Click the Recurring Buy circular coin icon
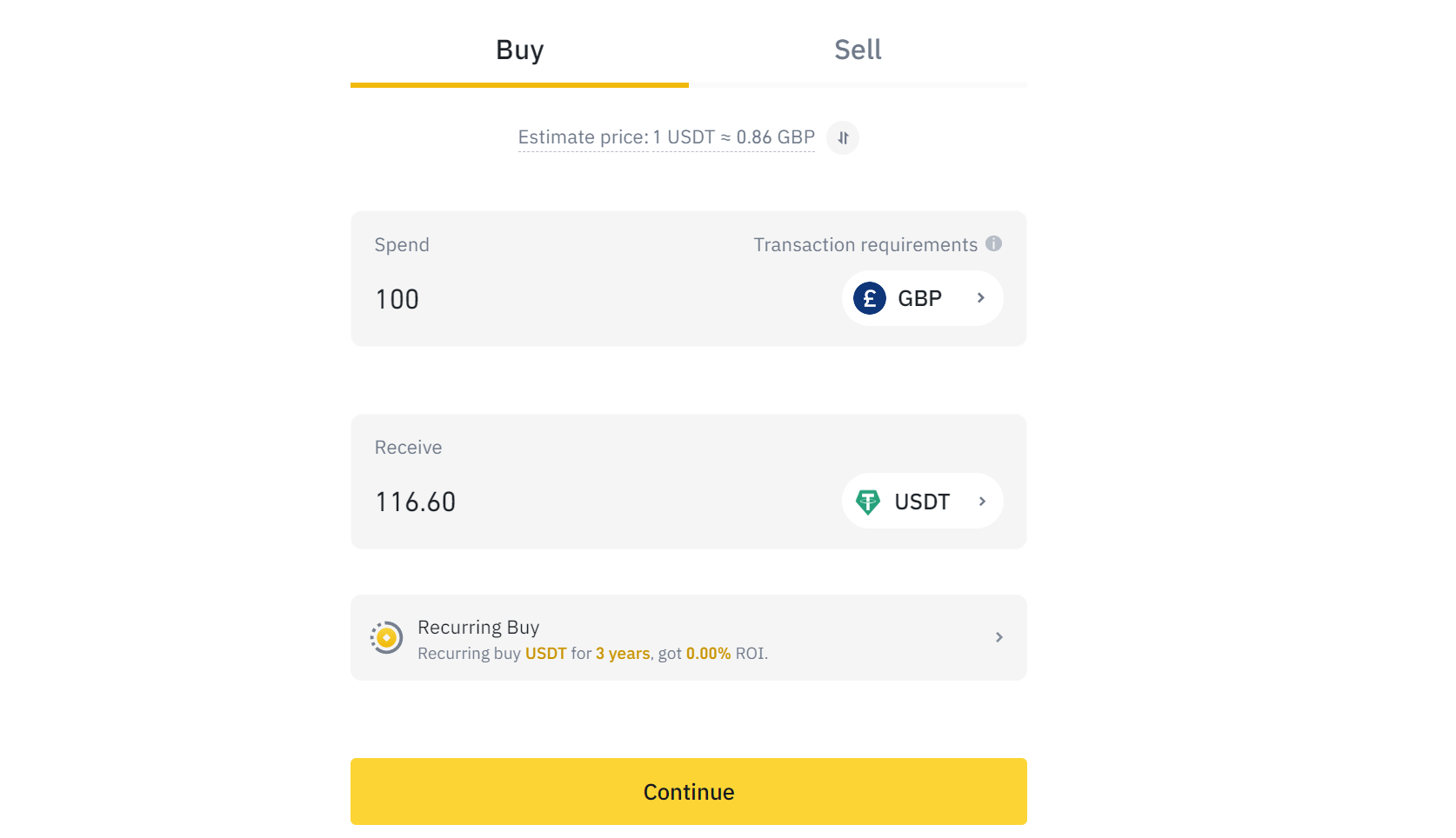 tap(385, 637)
